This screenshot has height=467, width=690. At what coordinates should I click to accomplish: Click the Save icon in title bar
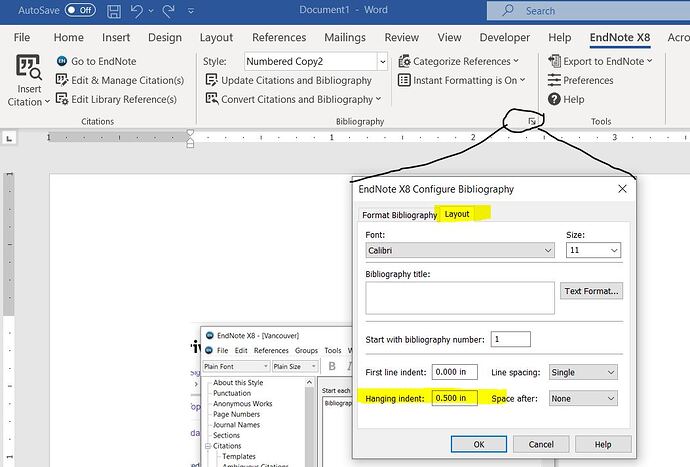coord(114,11)
